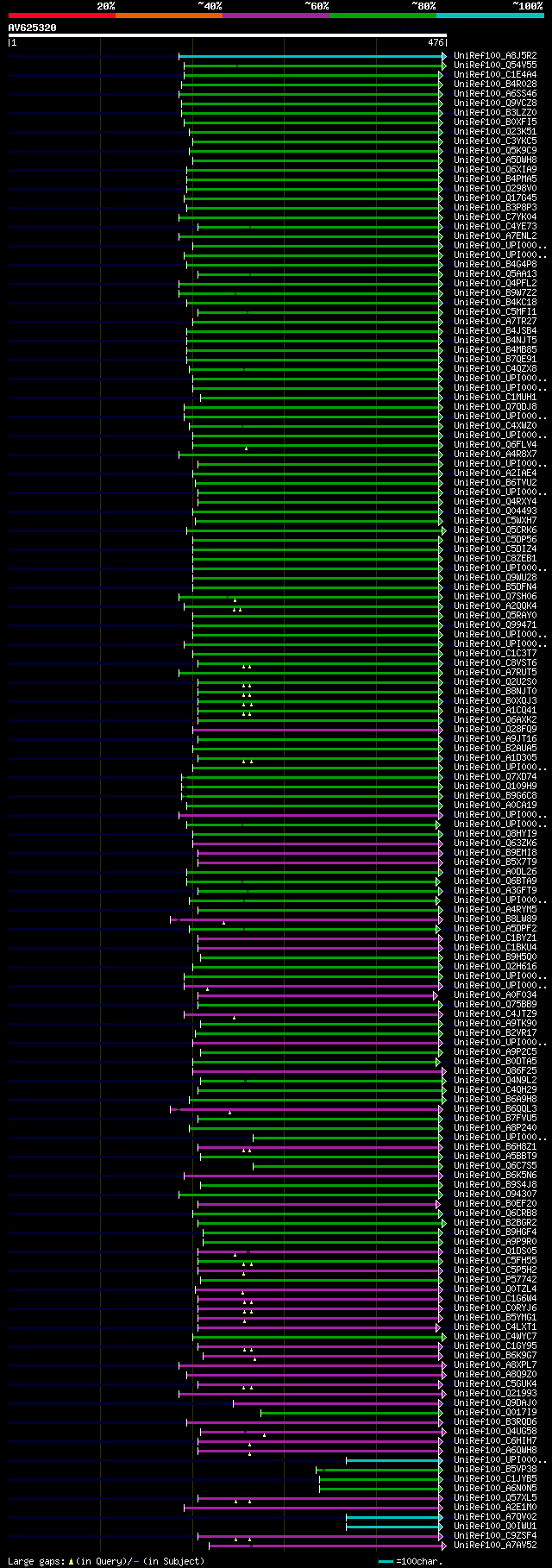Open hit UniRef100_Q54V55
Image resolution: width=552 pixels, height=1568 pixels.
point(495,65)
